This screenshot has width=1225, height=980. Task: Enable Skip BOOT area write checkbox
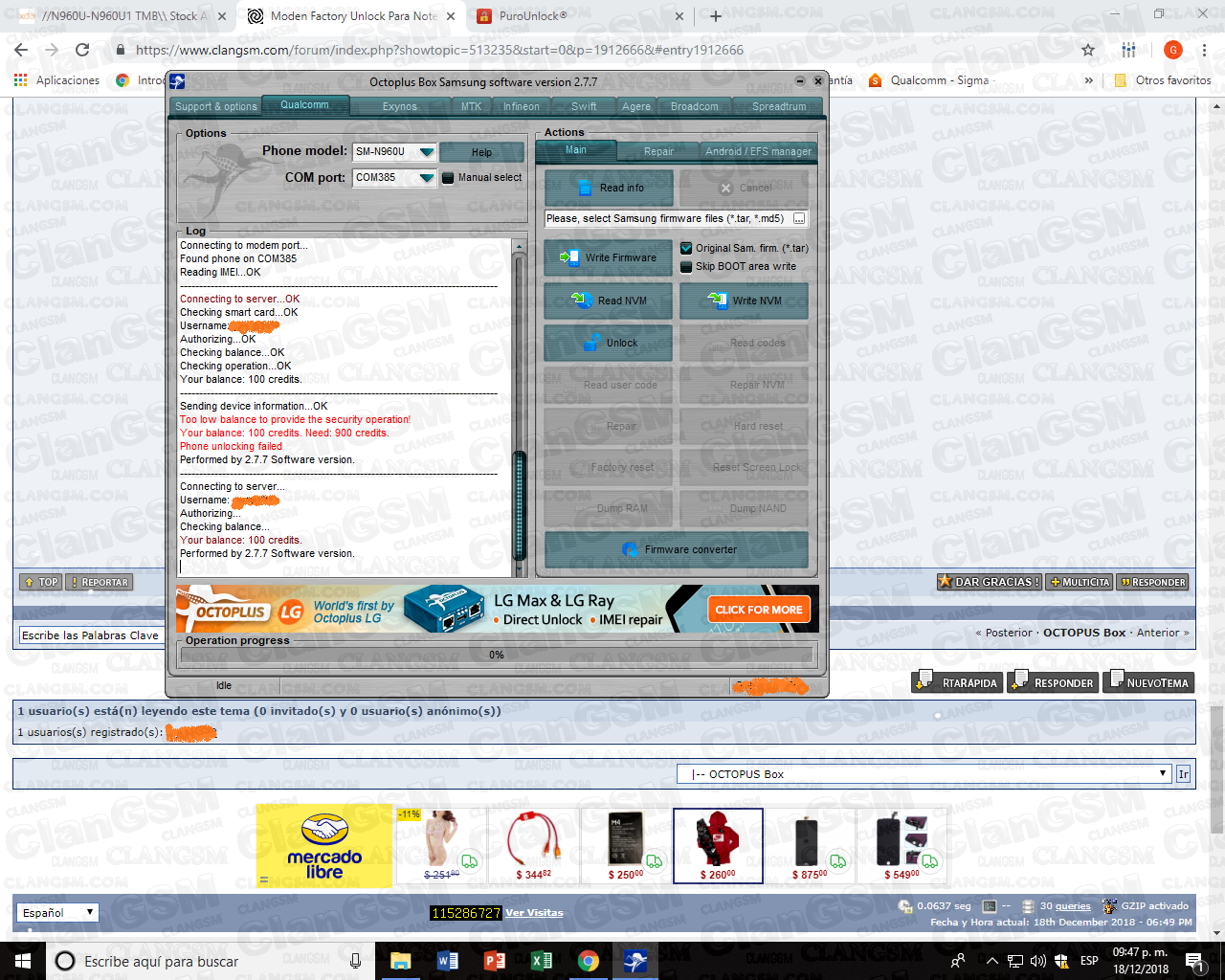point(686,266)
